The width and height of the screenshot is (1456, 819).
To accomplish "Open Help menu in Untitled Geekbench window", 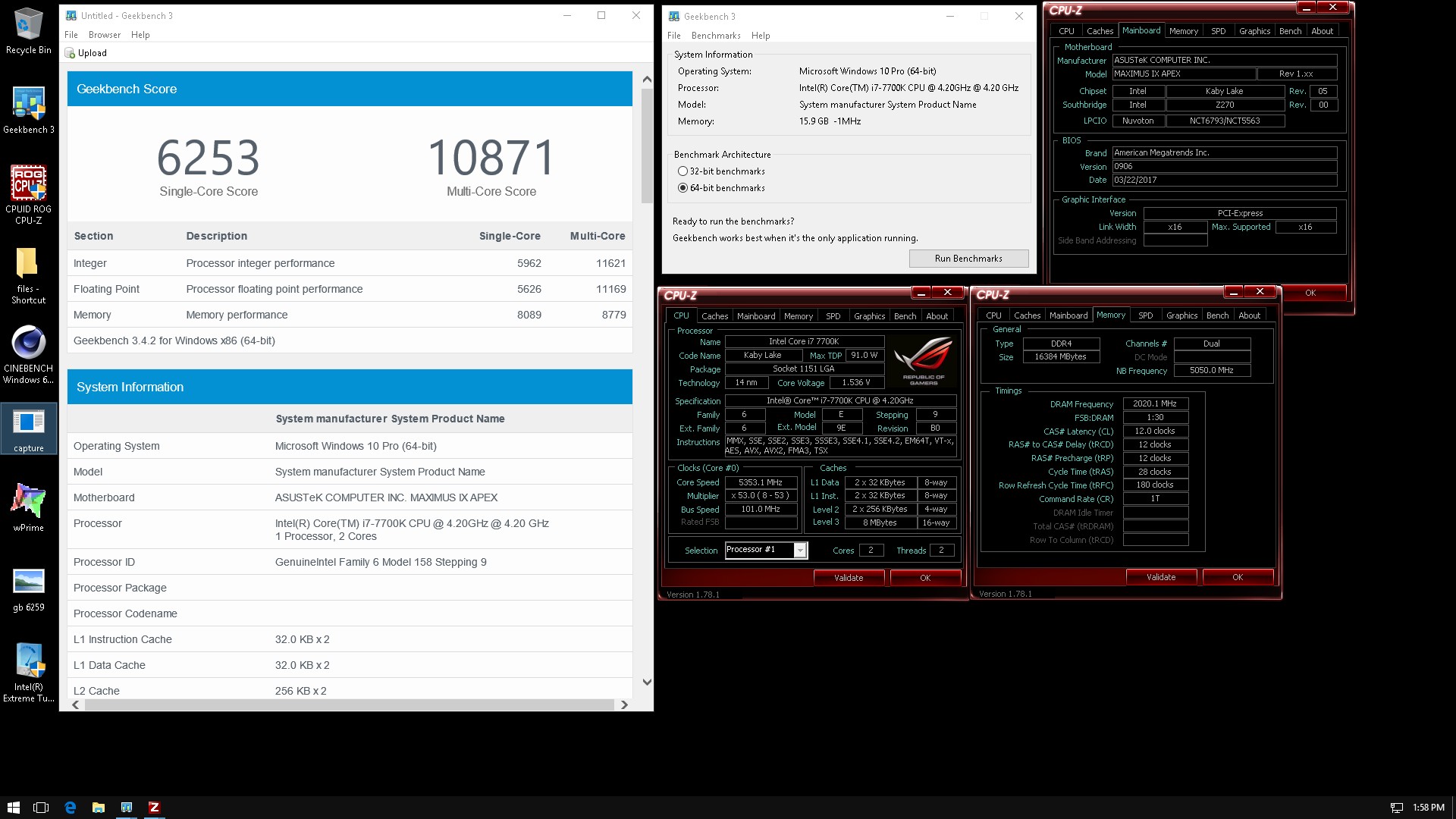I will tap(140, 35).
